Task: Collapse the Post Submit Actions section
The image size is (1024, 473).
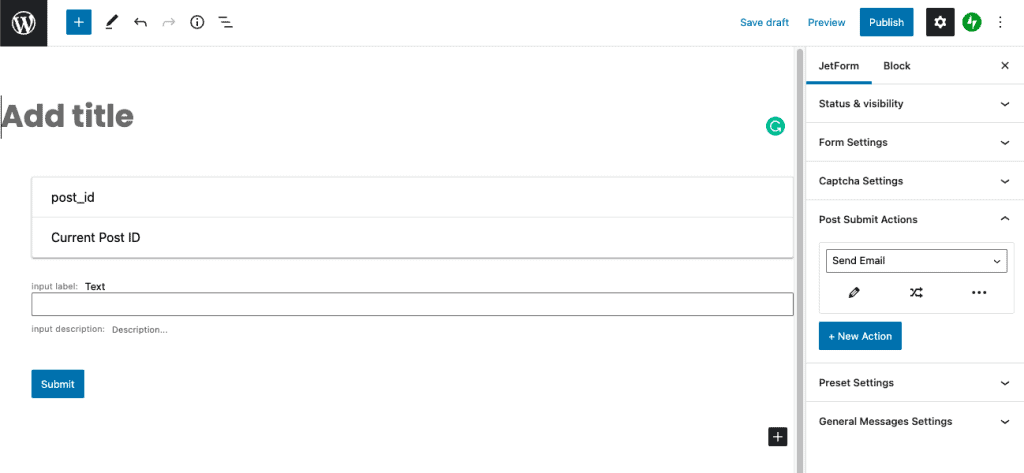Action: [915, 220]
